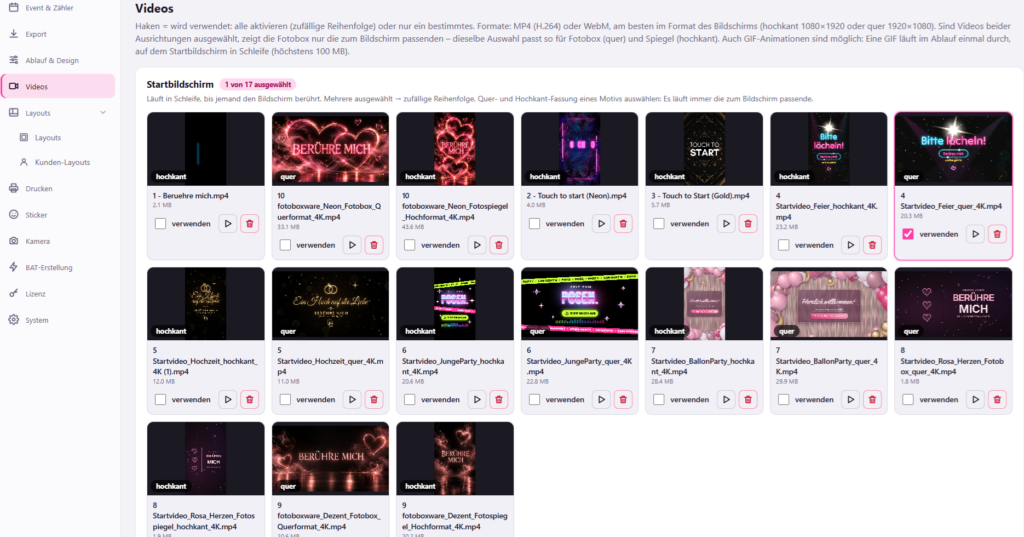This screenshot has width=1024, height=537.
Task: Check verwenden for Startvideo_JungeParty_quer_4K.mp4
Action: point(534,399)
